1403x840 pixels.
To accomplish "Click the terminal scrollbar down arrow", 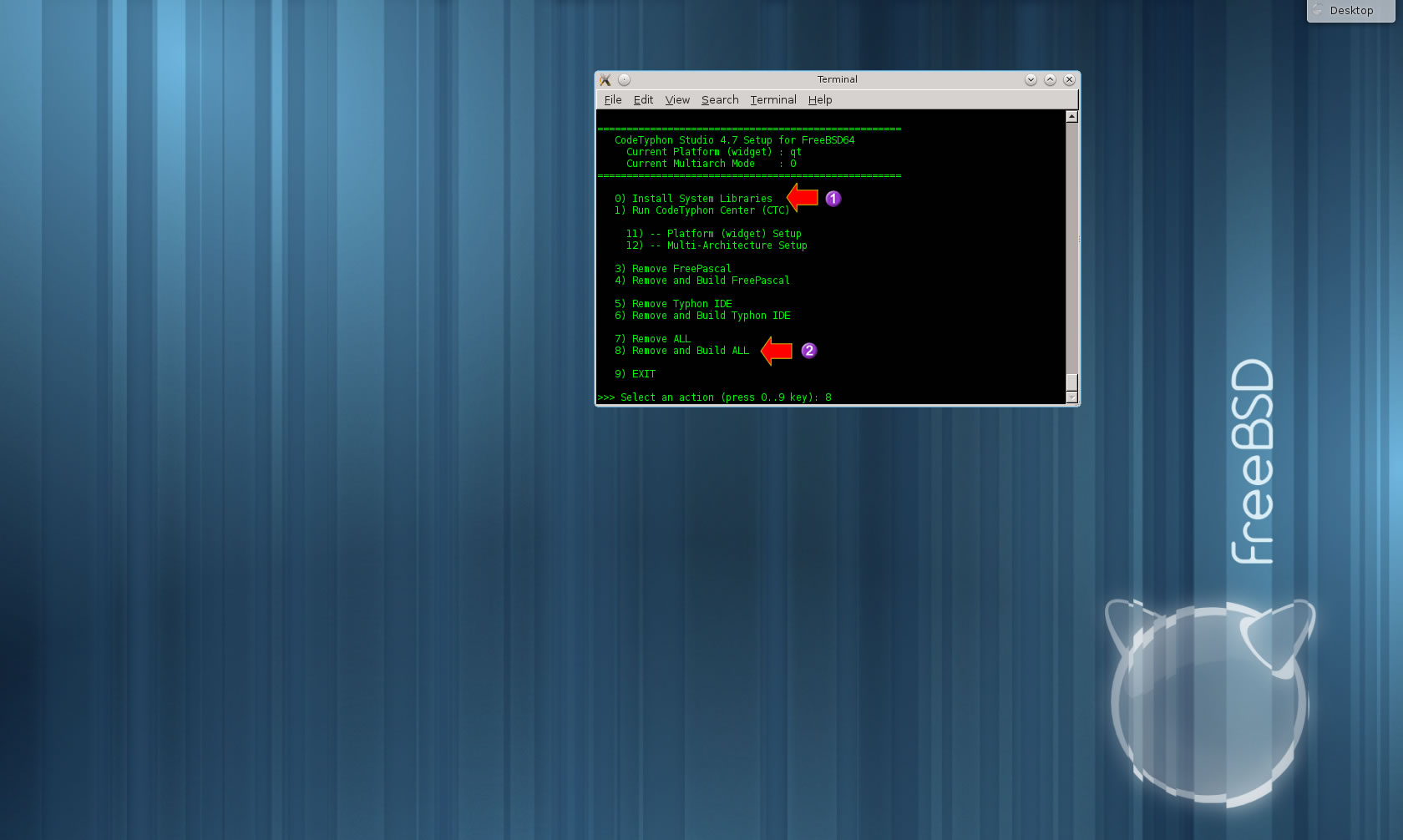I will point(1072,398).
